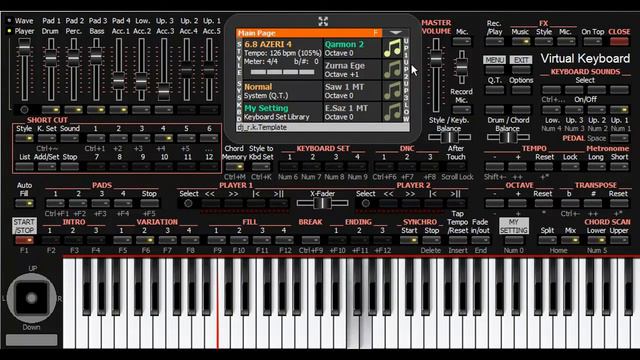Click the X-Fader slider
Viewport: 640px width, 360px height.
pos(322,203)
